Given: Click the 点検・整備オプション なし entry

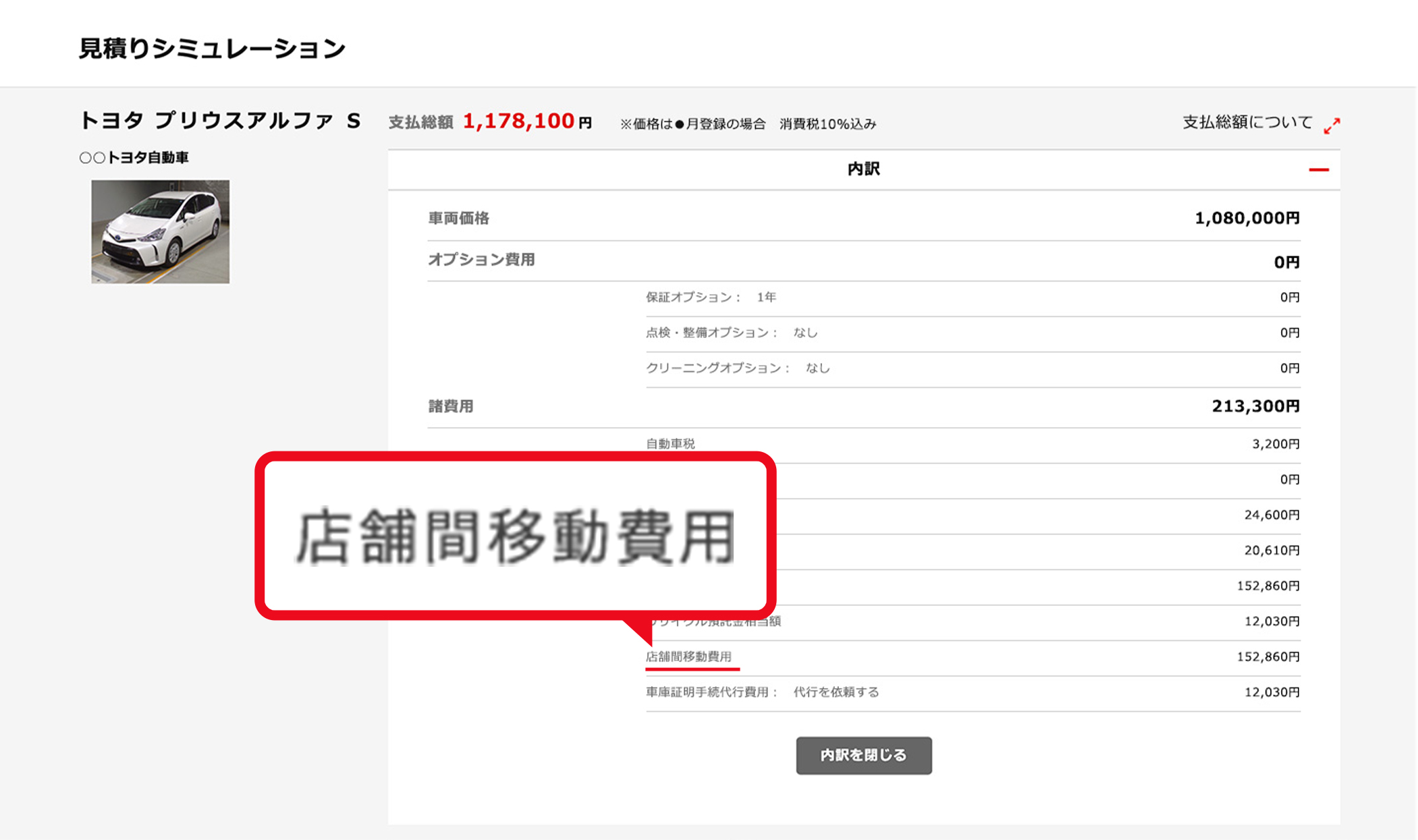Looking at the screenshot, I should [x=731, y=333].
